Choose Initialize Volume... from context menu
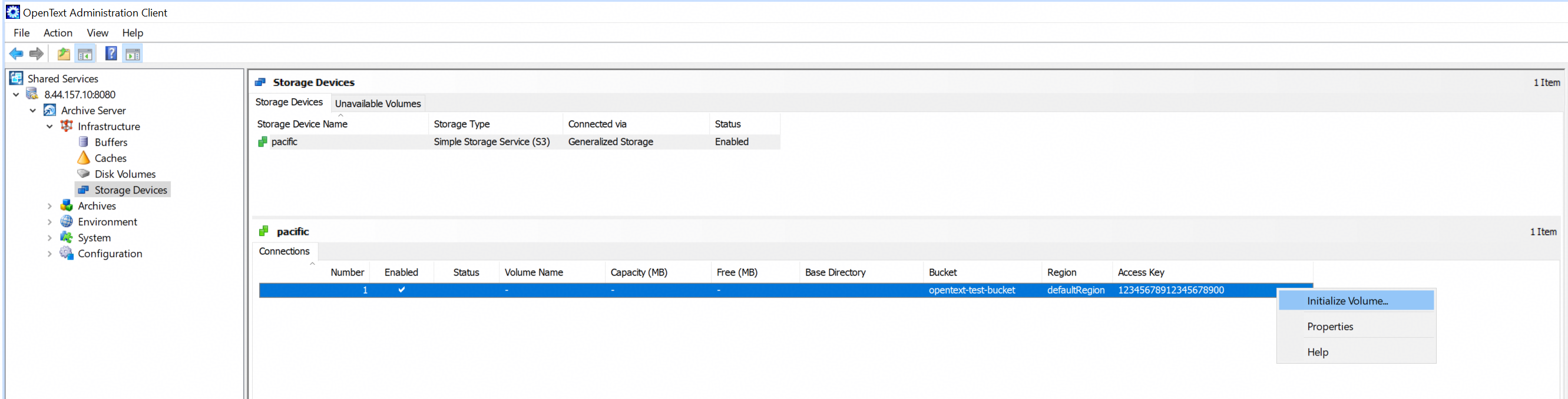1568x399 pixels. click(1356, 301)
